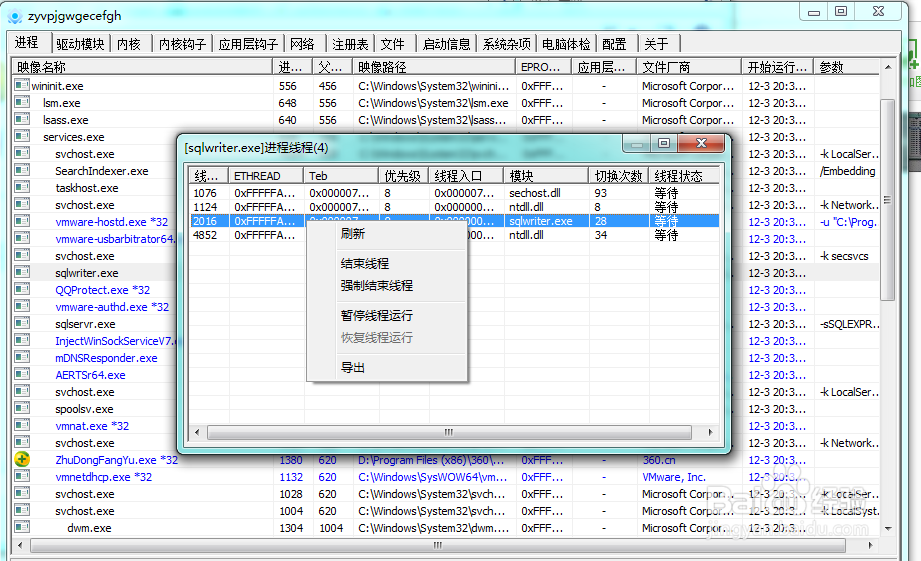The image size is (921, 561).
Task: Open the 系统杂项 tab
Action: tap(506, 44)
